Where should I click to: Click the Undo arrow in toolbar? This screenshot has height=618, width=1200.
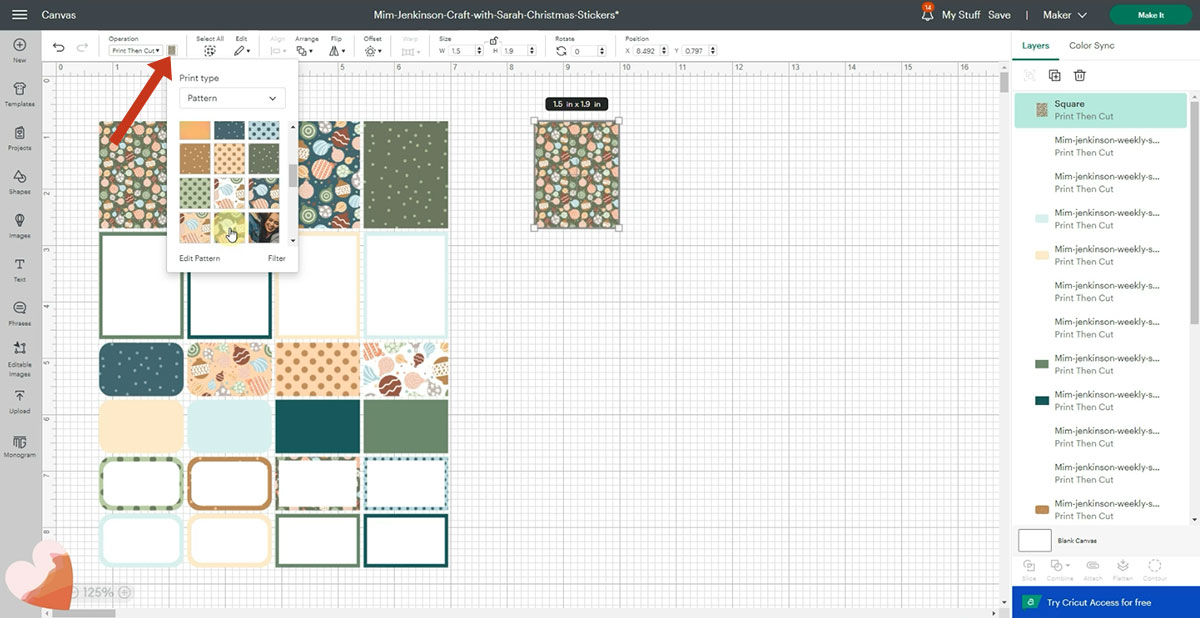59,48
